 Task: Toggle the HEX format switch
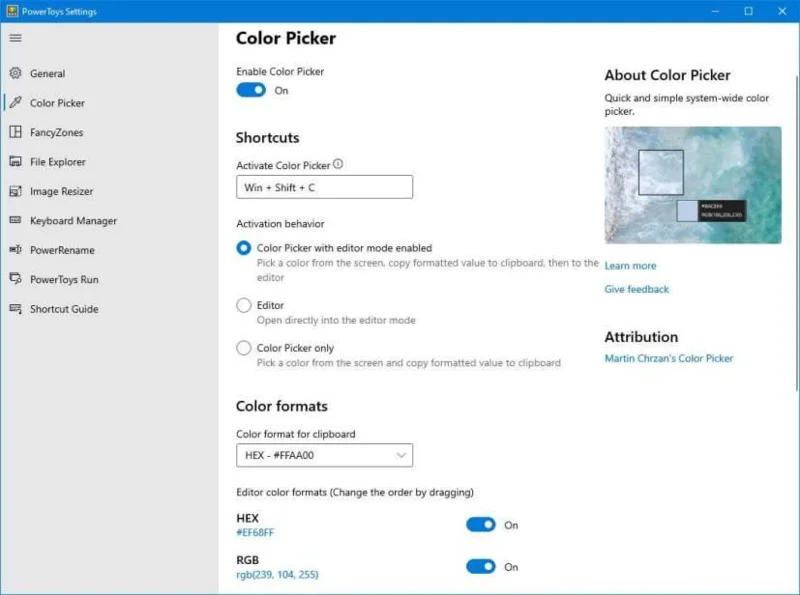tap(481, 525)
